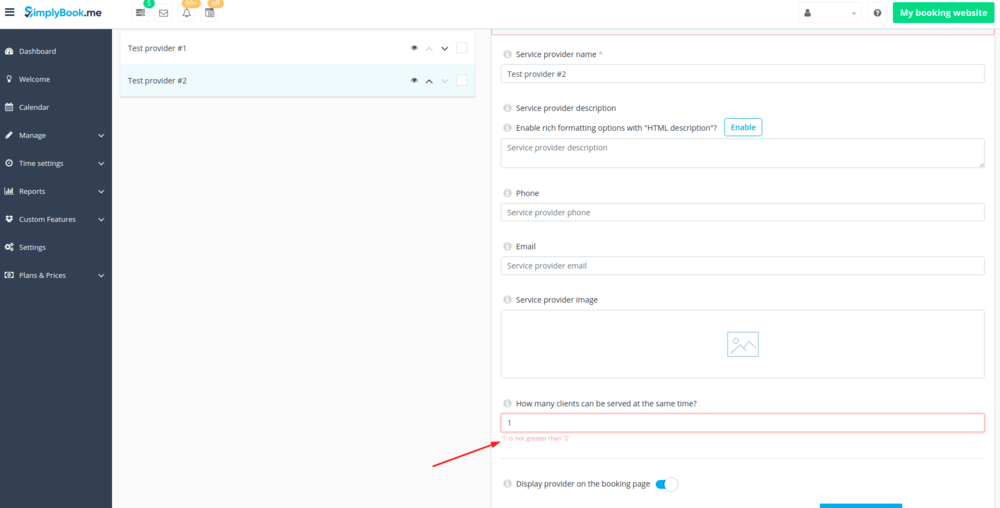Toggle Display provider on the booking page

click(x=666, y=484)
